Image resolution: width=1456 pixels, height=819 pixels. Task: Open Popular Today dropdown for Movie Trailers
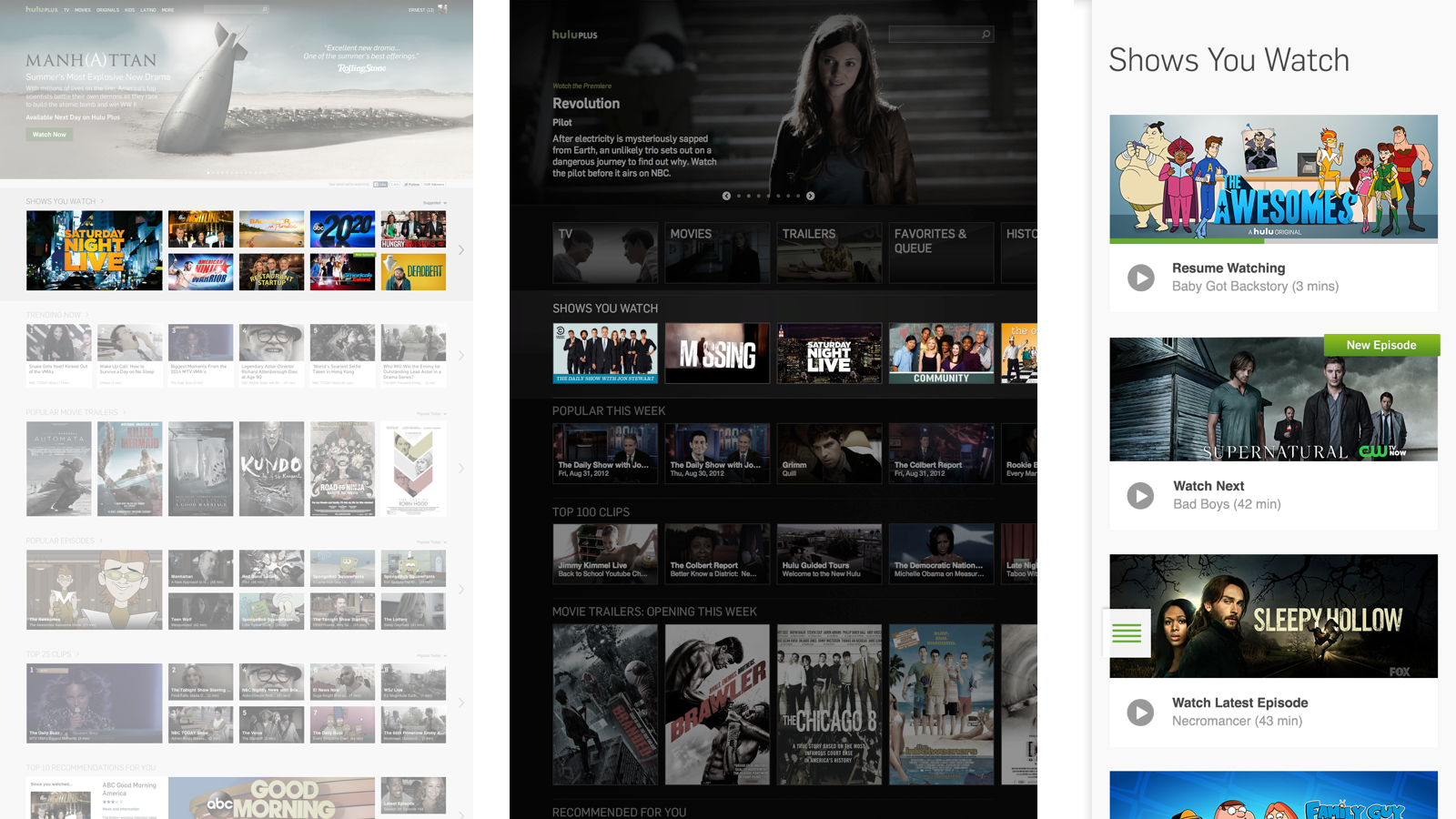click(x=431, y=414)
